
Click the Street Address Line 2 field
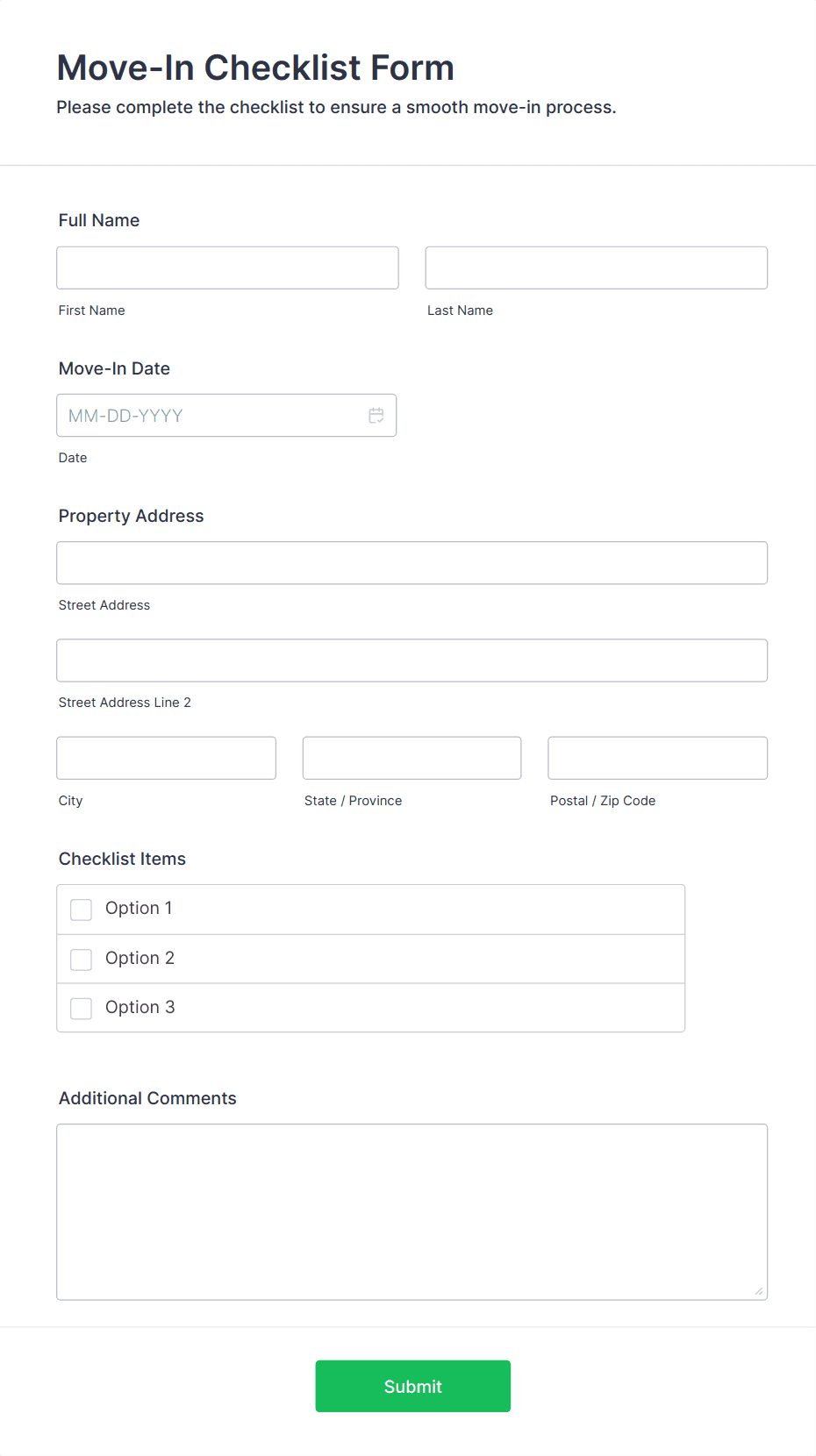coord(412,660)
